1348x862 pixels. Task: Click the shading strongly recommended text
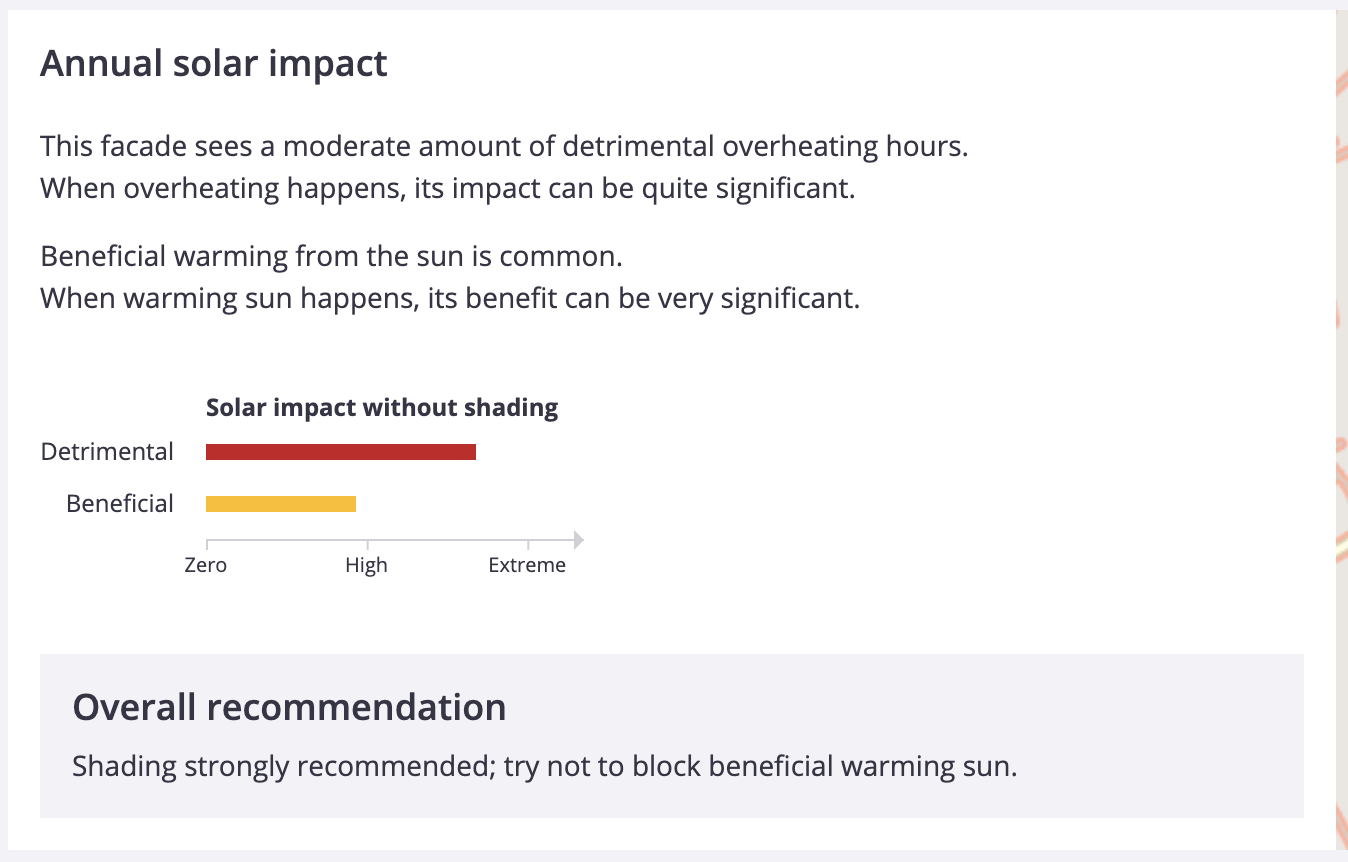pyautogui.click(x=545, y=767)
